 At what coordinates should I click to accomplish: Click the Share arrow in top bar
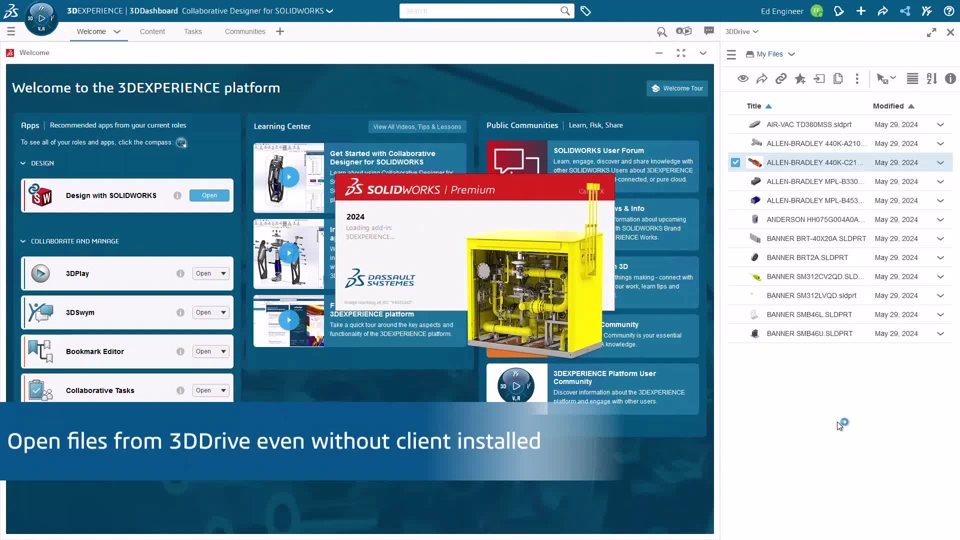pos(883,11)
